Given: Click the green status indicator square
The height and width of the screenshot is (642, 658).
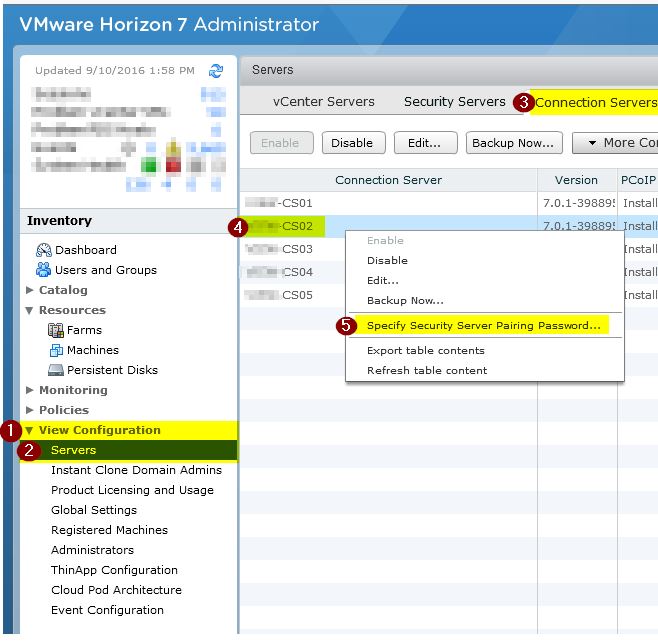Looking at the screenshot, I should [148, 165].
